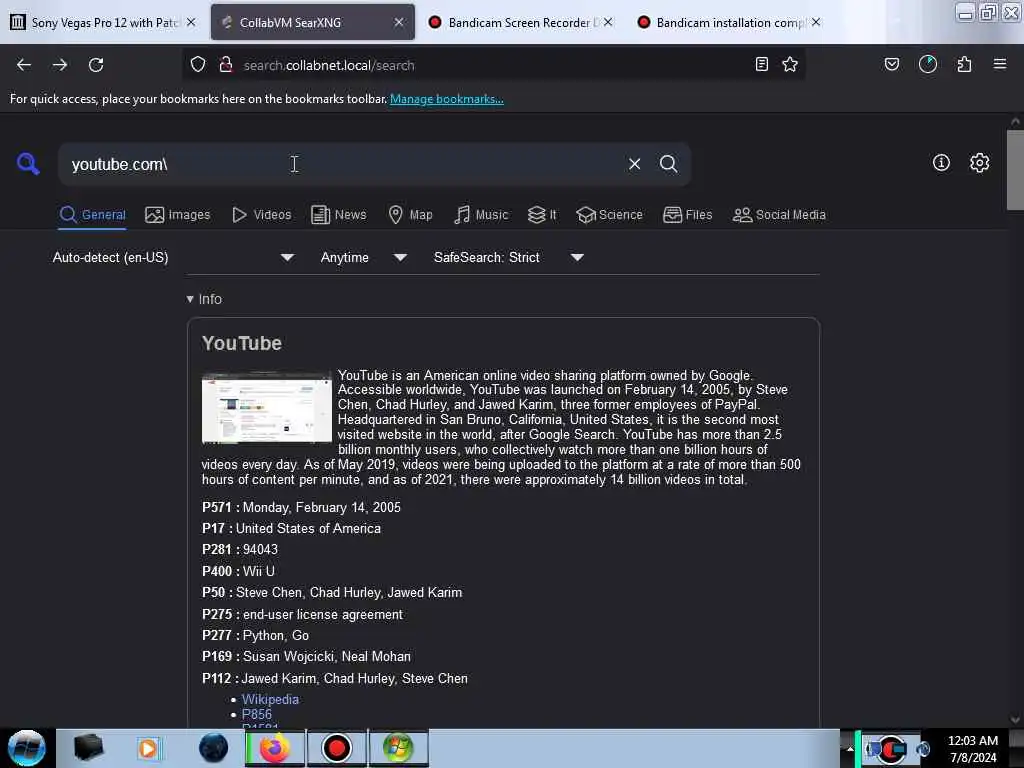This screenshot has height=768, width=1024.
Task: Open SearXNG preferences gear
Action: tap(979, 163)
